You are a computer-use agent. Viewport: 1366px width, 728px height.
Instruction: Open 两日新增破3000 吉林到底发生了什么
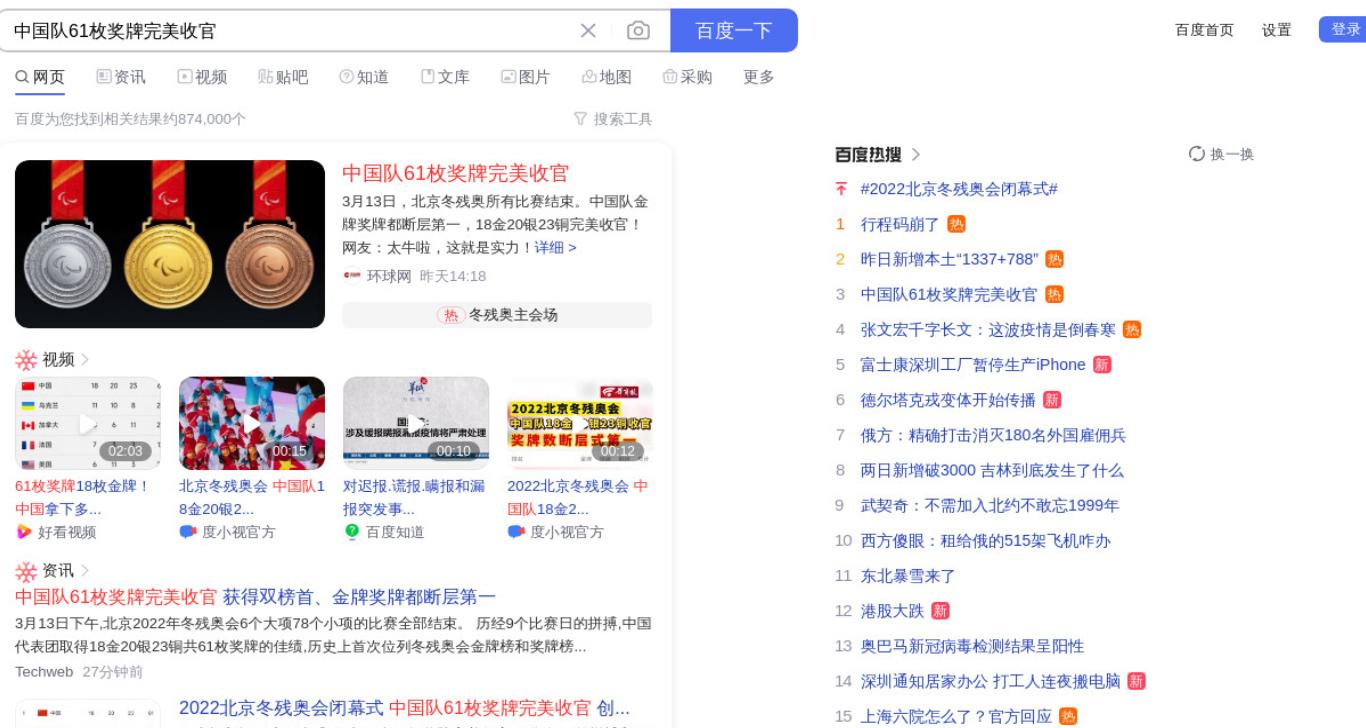(992, 470)
